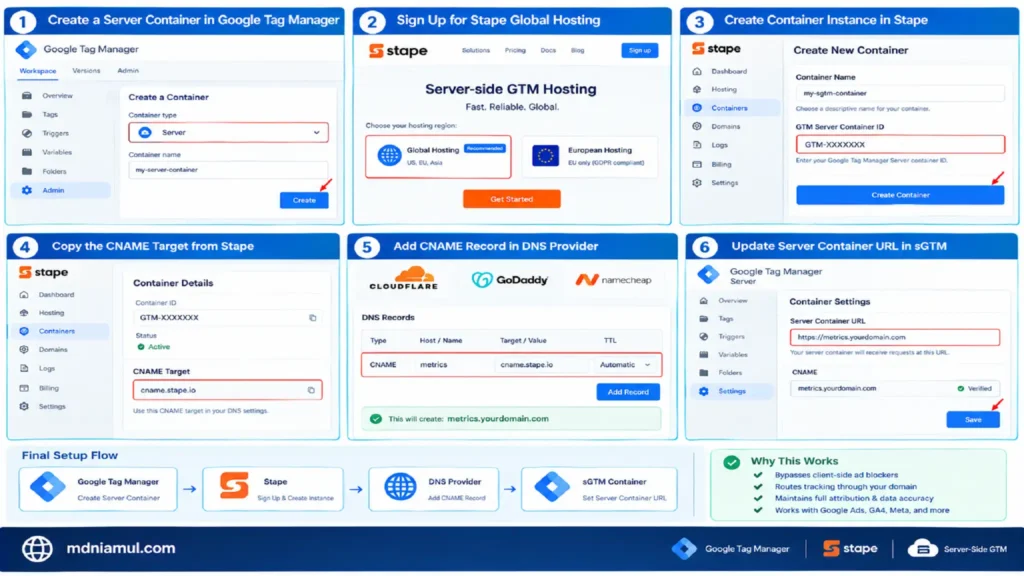Click the metrics.yourdomain.com CNAME field in step 6

895,389
